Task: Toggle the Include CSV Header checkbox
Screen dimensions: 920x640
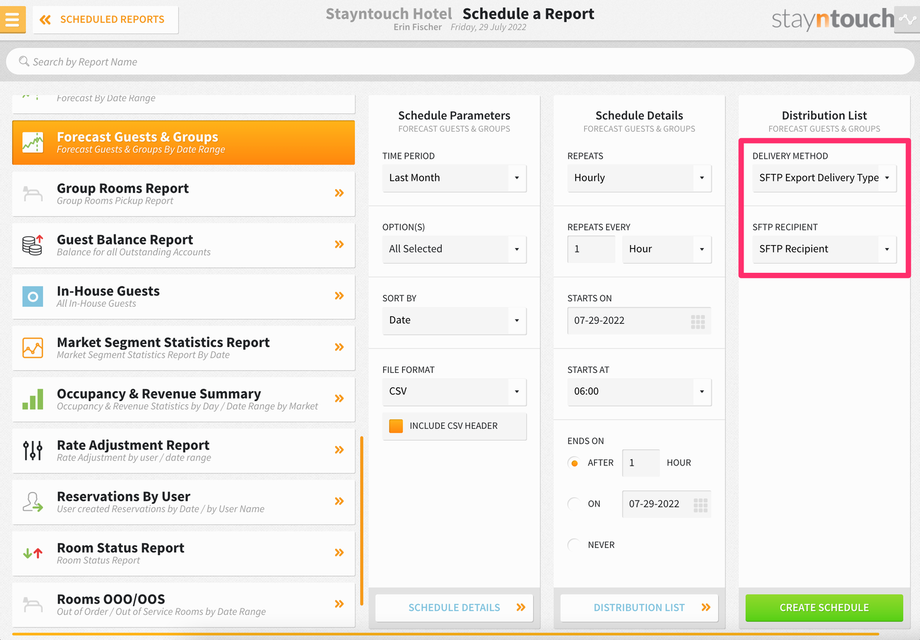Action: click(x=396, y=426)
